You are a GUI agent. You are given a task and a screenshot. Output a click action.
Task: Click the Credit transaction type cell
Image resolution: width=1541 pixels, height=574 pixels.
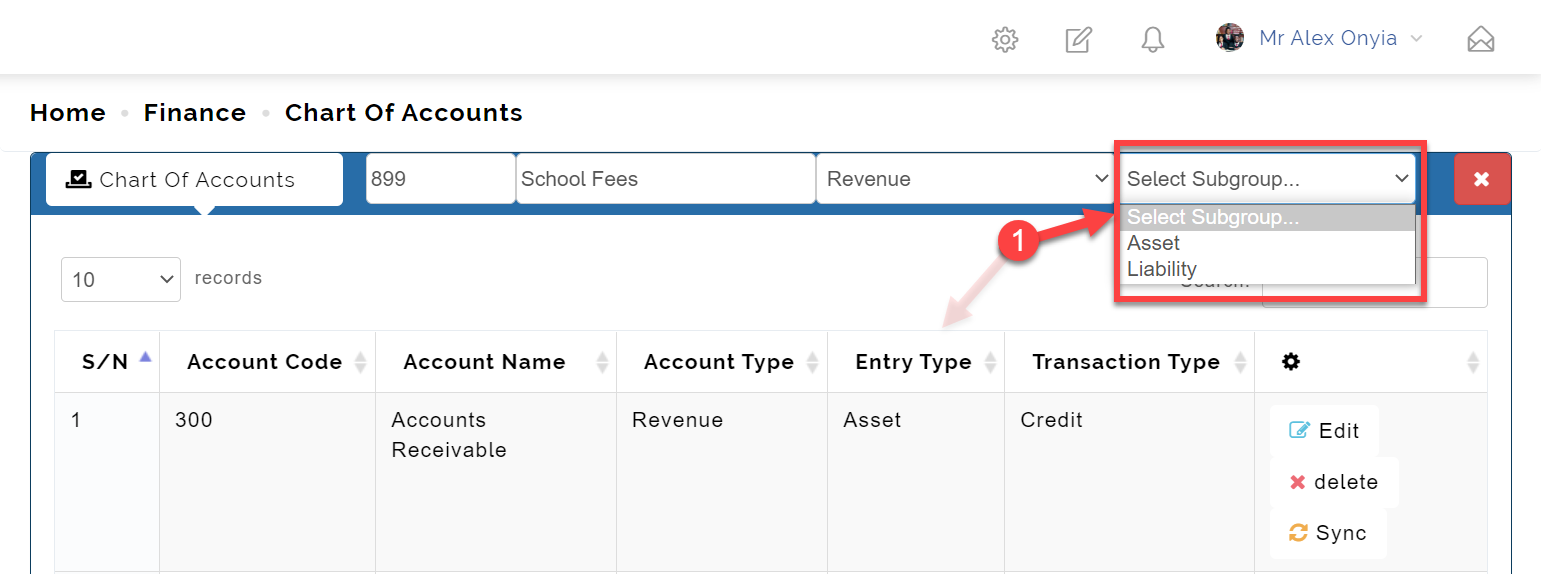[1129, 482]
